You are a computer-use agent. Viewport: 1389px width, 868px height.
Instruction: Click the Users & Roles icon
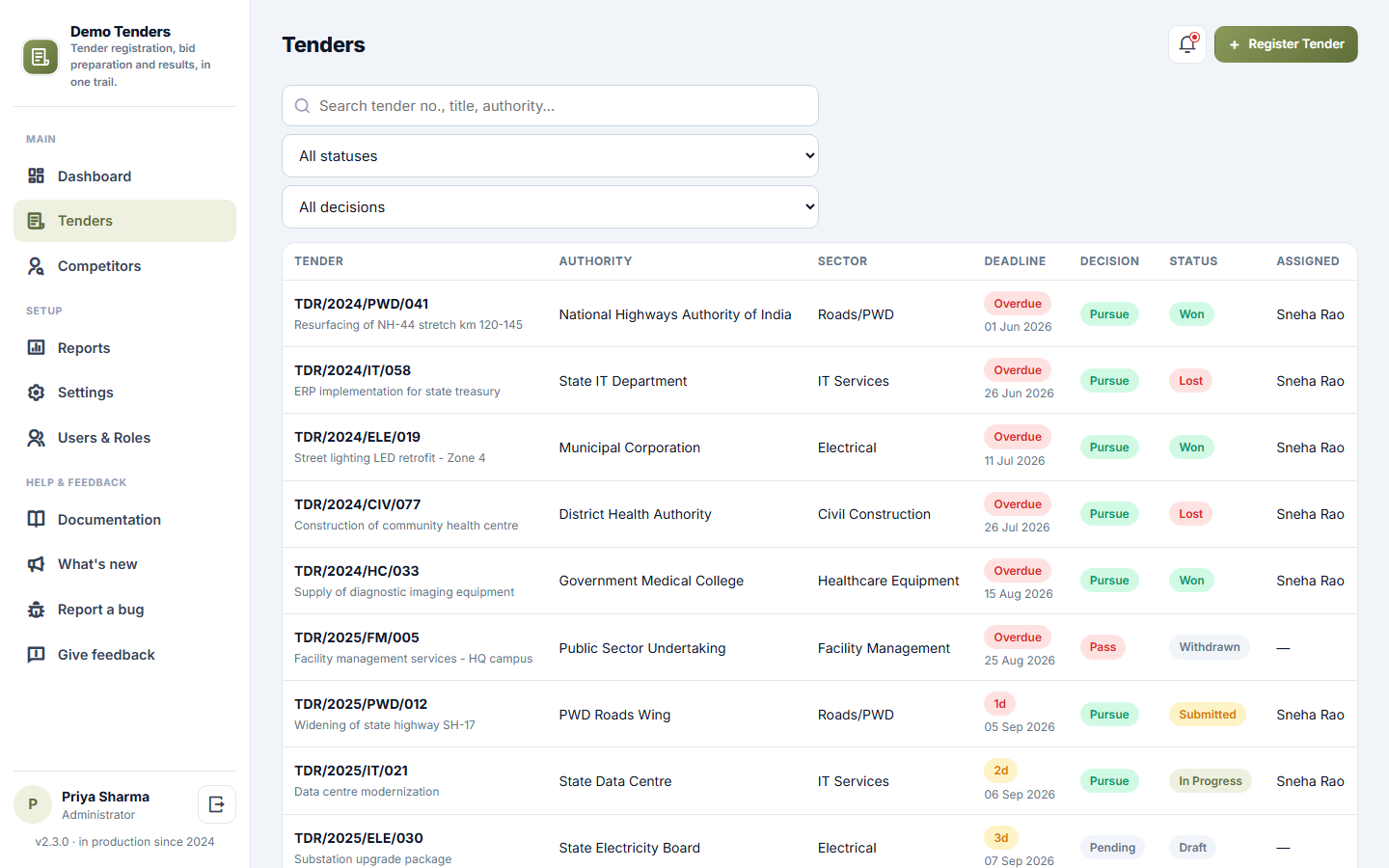pyautogui.click(x=37, y=438)
